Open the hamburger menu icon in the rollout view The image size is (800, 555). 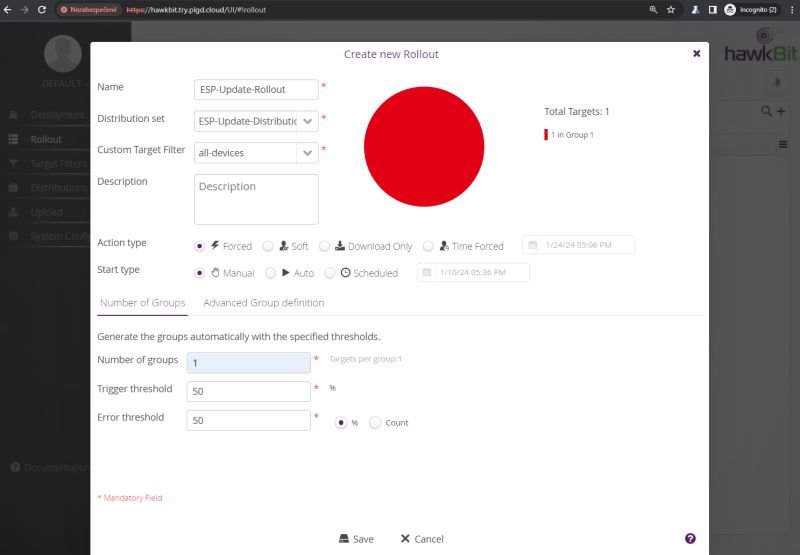tap(783, 144)
